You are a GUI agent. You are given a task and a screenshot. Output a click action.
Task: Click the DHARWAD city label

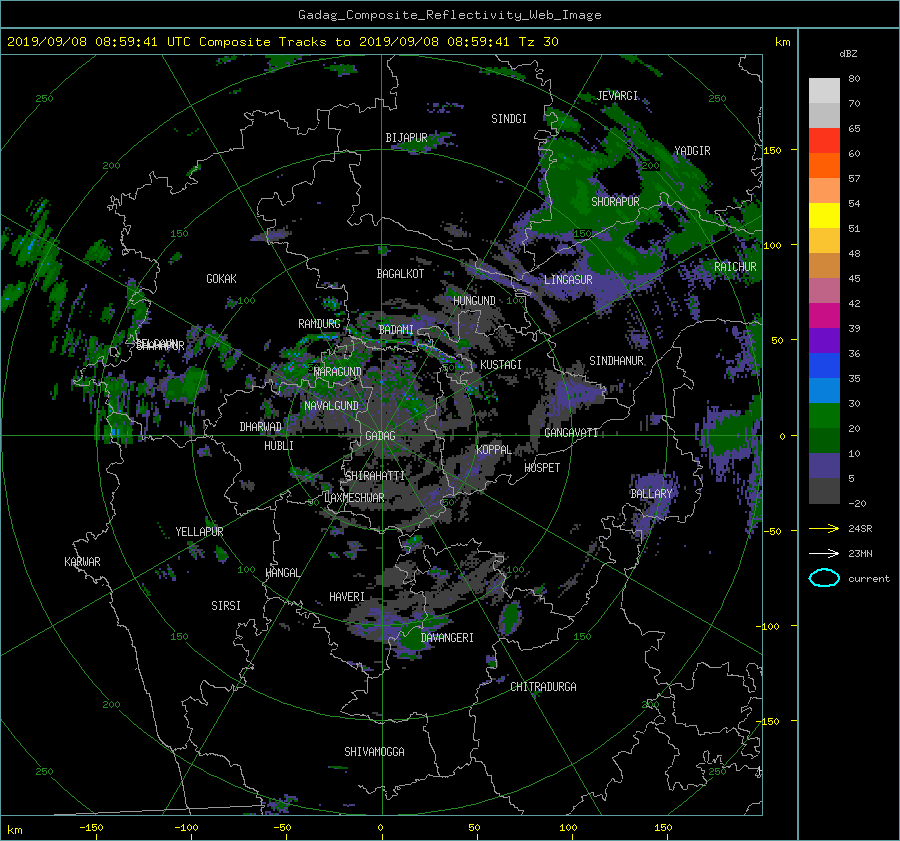(260, 427)
